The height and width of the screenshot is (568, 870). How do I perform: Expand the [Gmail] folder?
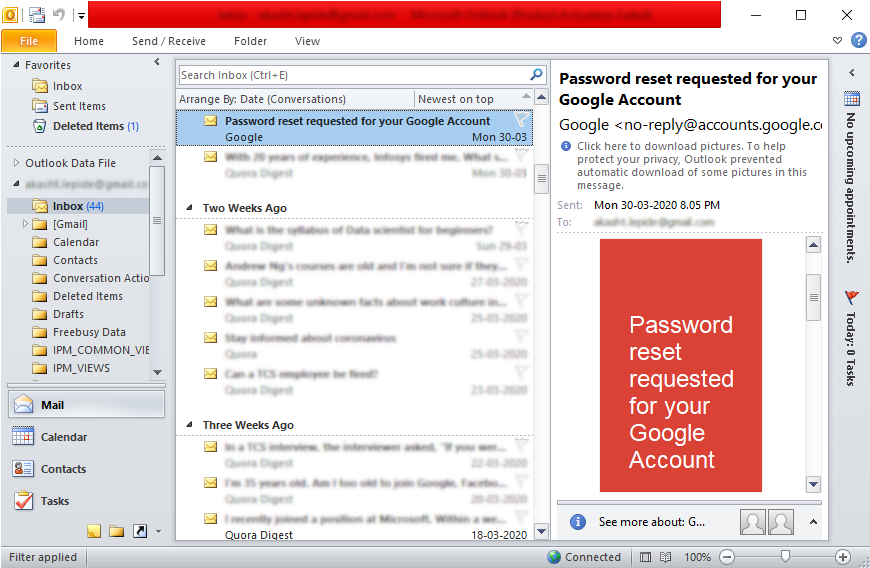25,224
